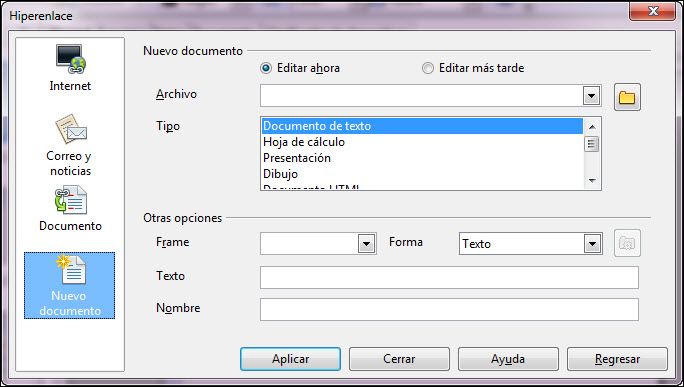Switch to the Documento hyperlink category

coord(70,209)
